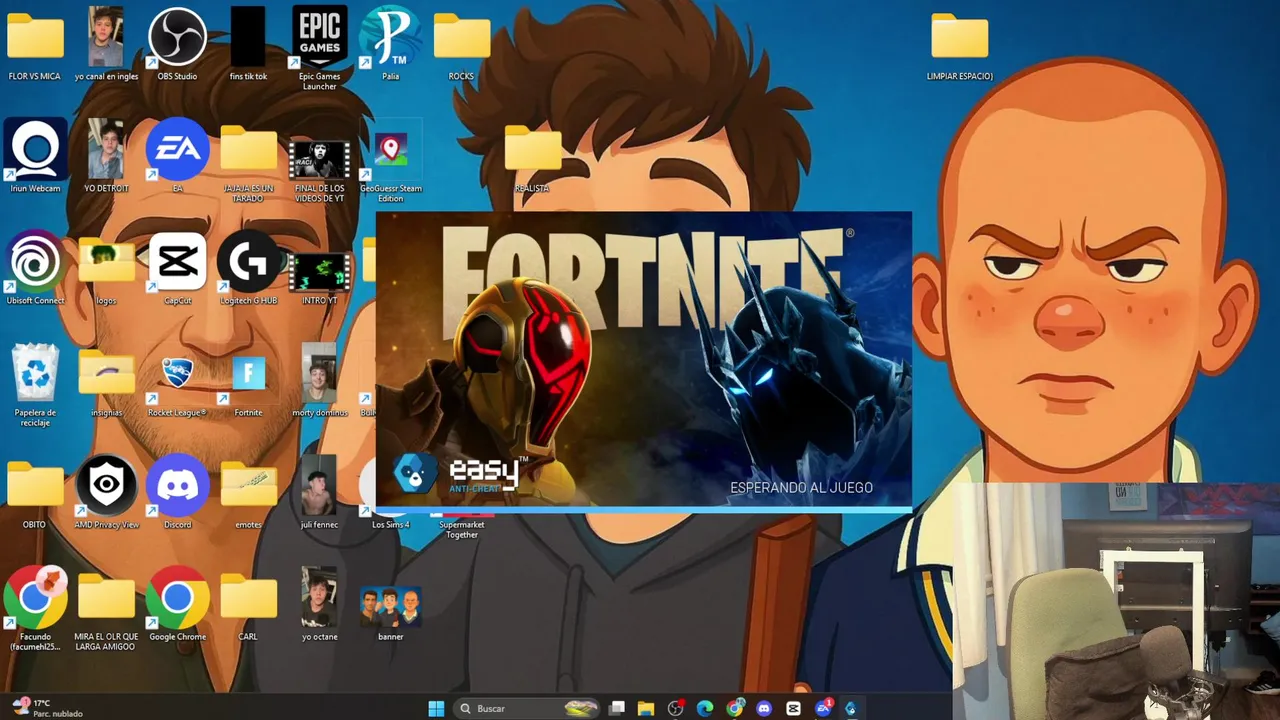This screenshot has width=1280, height=720.
Task: Open CapCut from the taskbar
Action: tap(794, 708)
